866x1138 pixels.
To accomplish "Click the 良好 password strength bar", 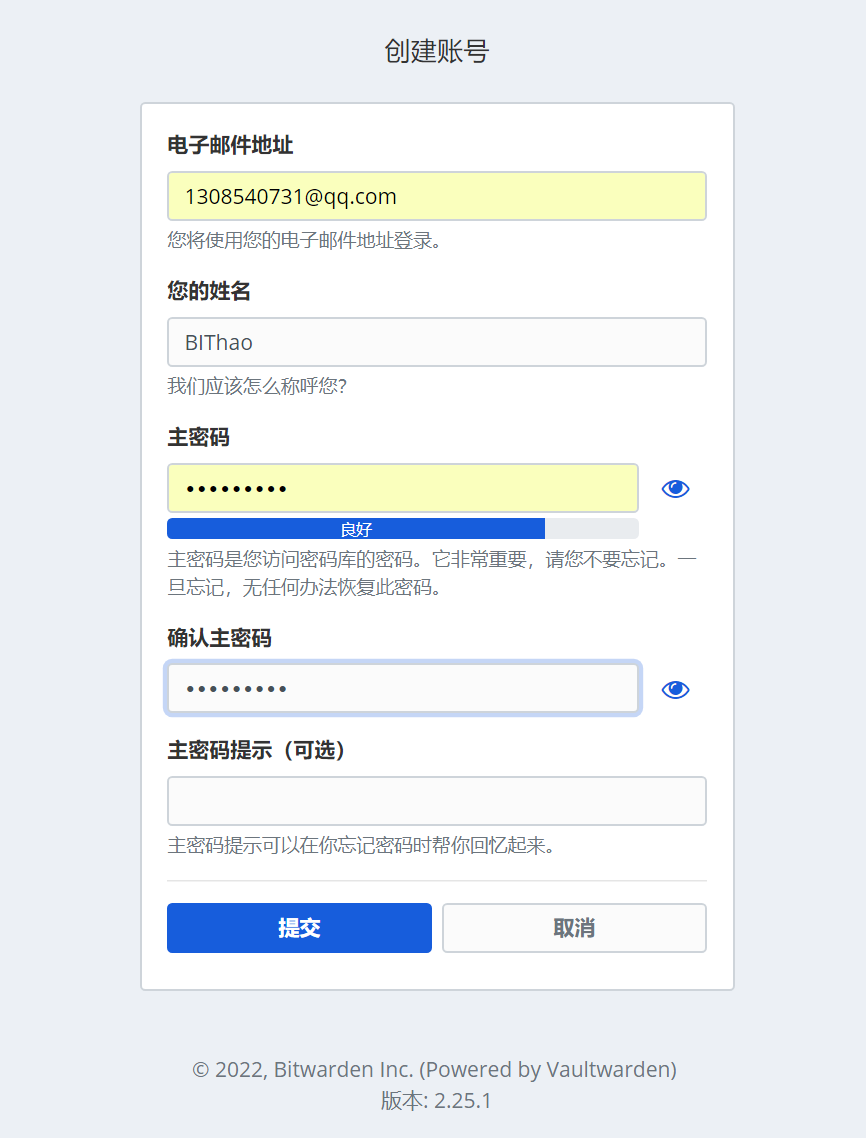I will click(x=403, y=529).
